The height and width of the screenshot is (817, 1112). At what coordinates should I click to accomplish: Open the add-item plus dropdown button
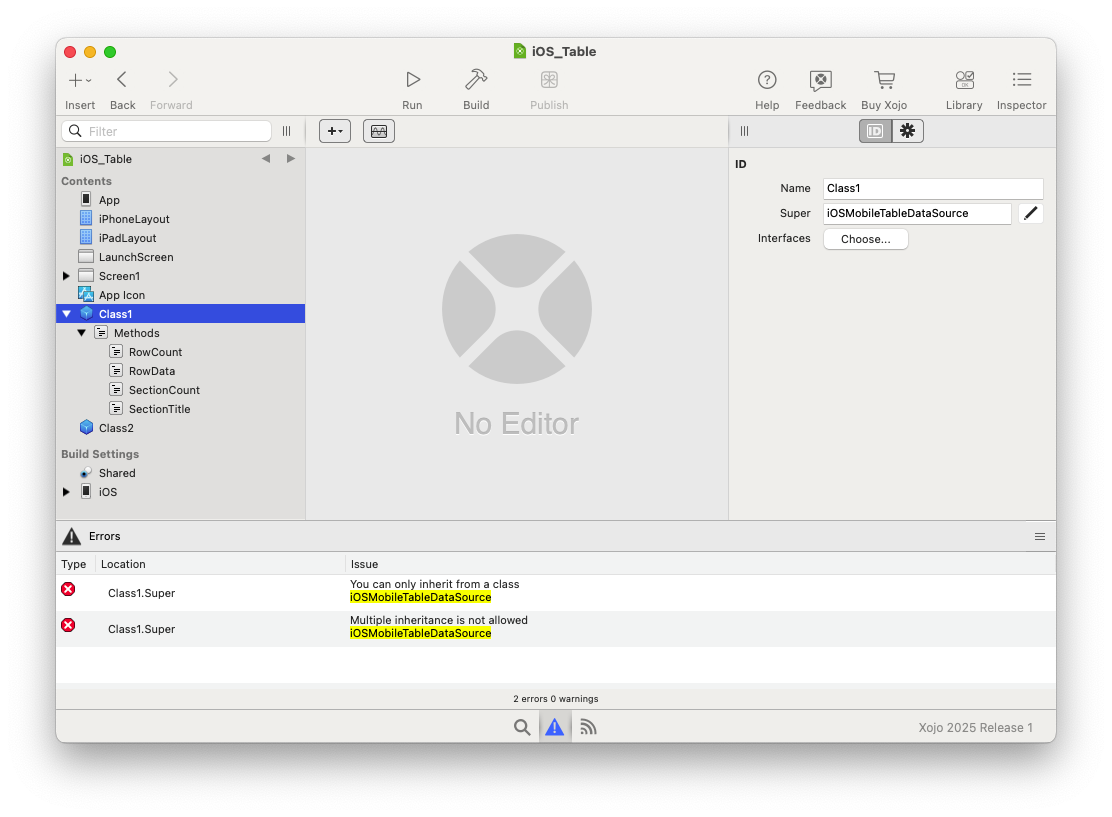coord(335,131)
